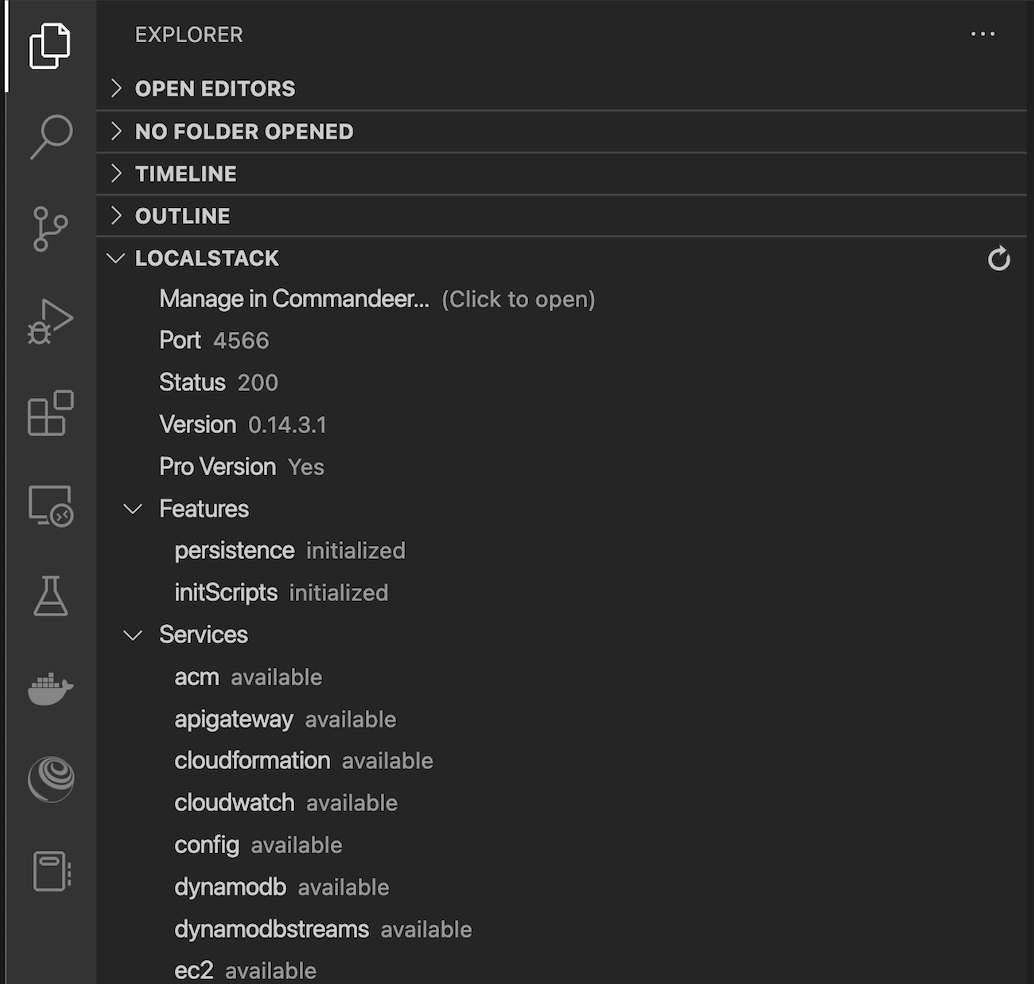Expand the Open Editors section
Screen dimensions: 1034x984
561,88
